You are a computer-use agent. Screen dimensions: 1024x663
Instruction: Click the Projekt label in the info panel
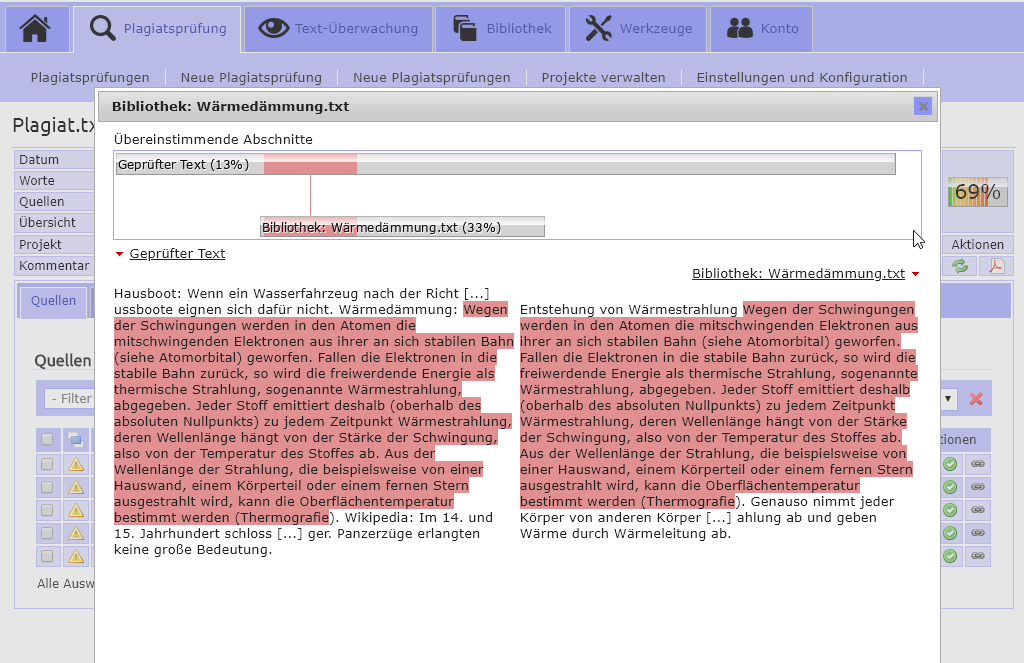tap(40, 244)
